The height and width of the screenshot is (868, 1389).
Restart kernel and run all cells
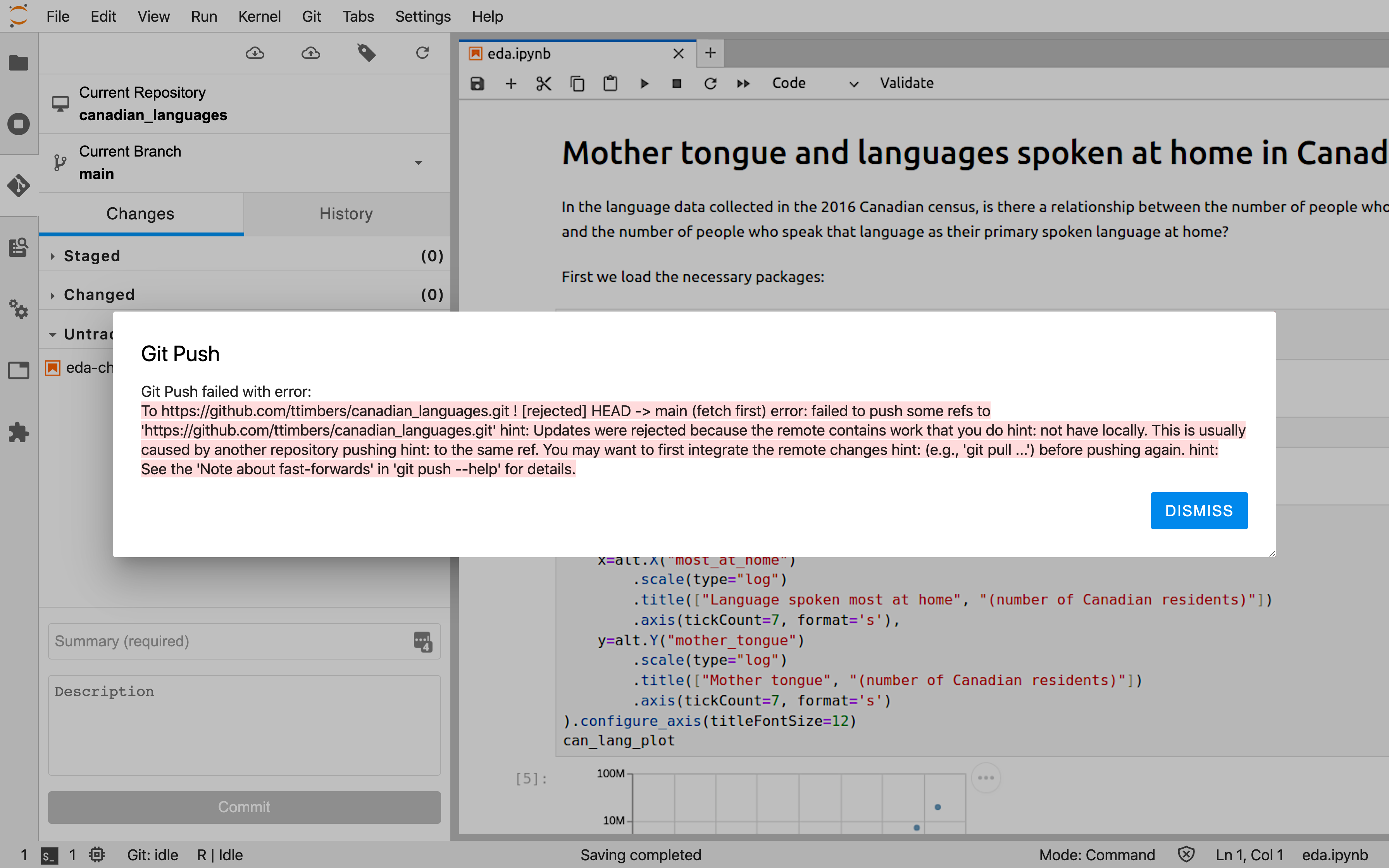(743, 84)
